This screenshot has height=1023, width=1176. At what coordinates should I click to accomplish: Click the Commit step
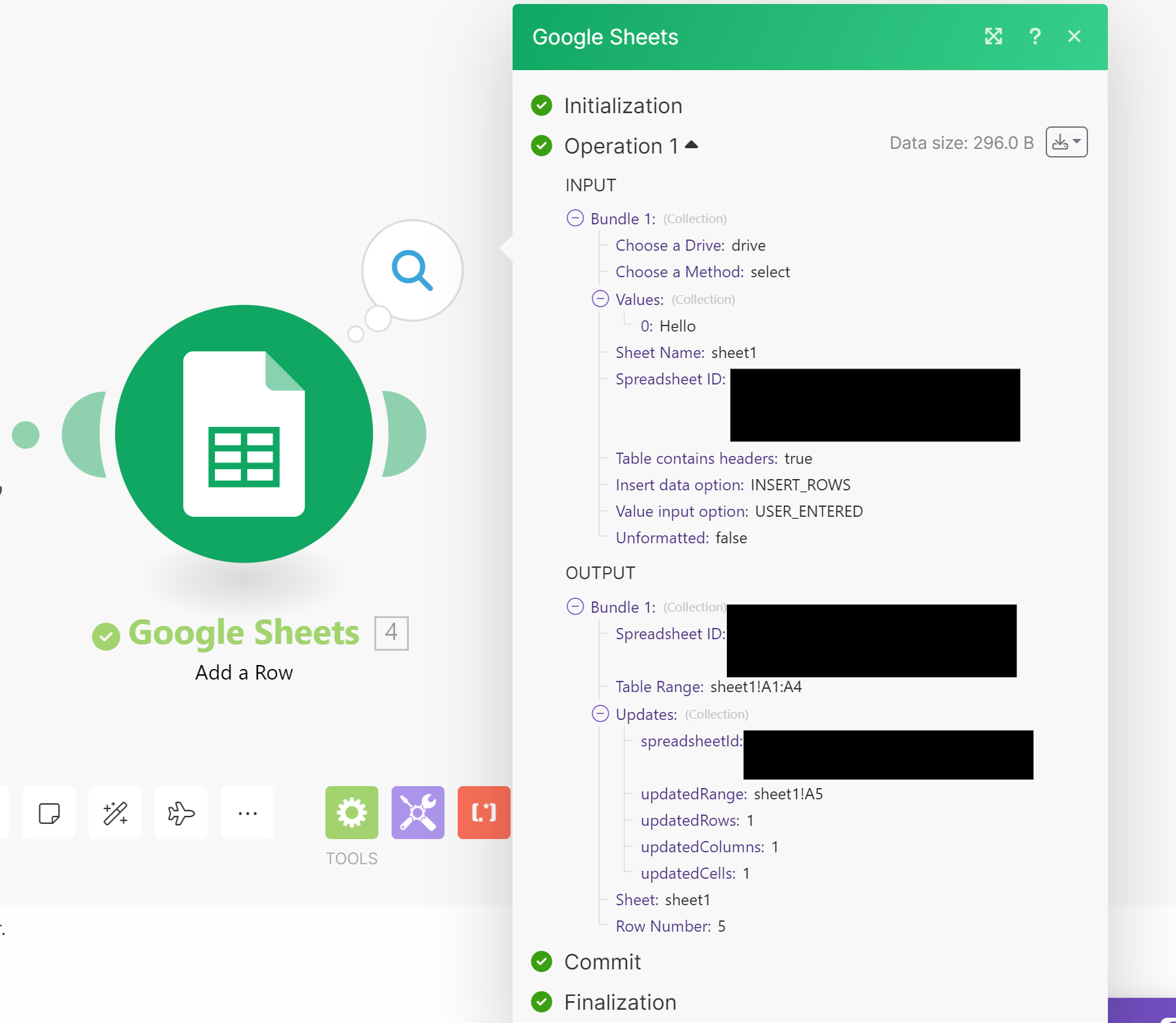point(603,962)
